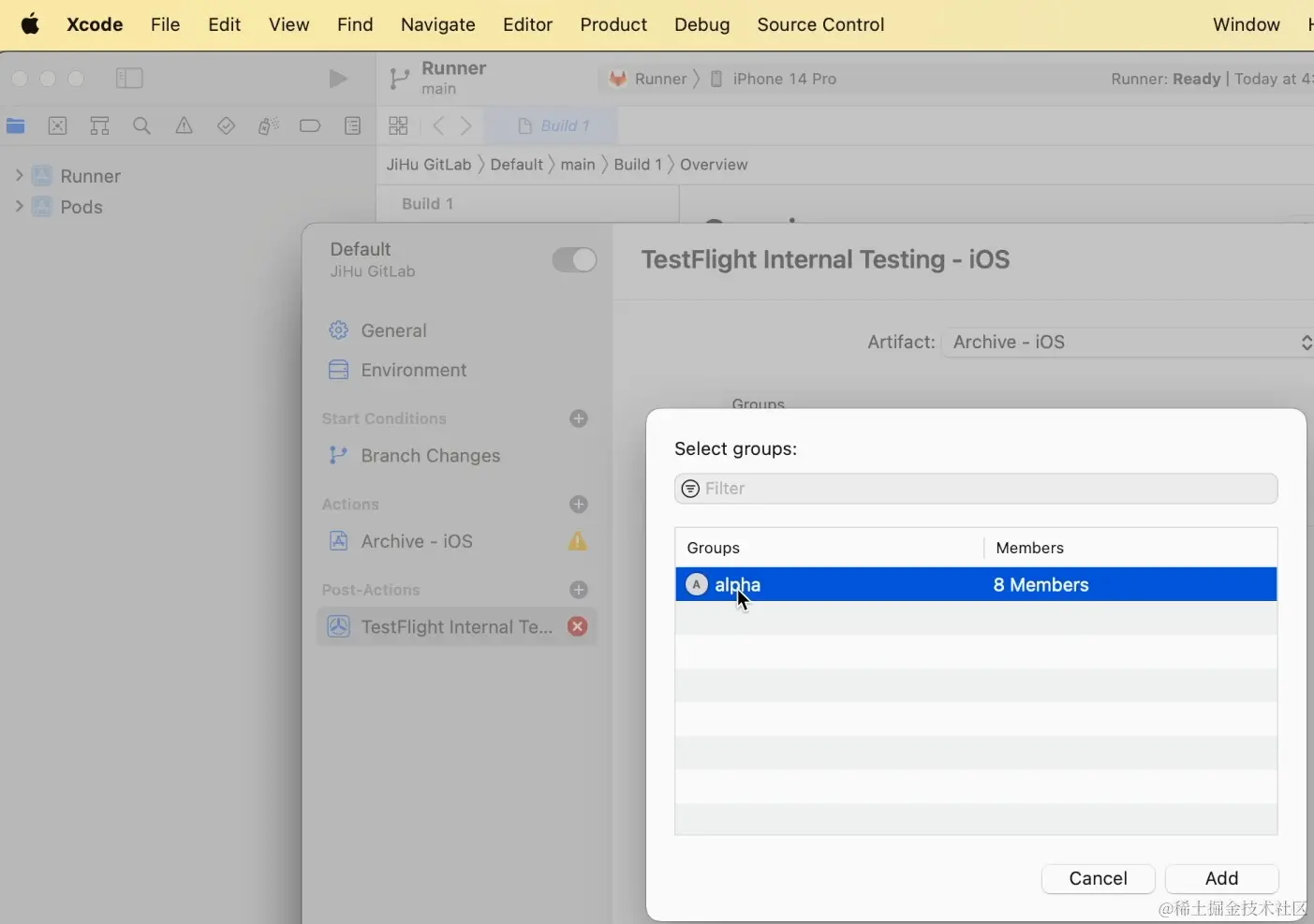Open the Product menu
Viewport: 1314px width, 924px height.
(613, 24)
